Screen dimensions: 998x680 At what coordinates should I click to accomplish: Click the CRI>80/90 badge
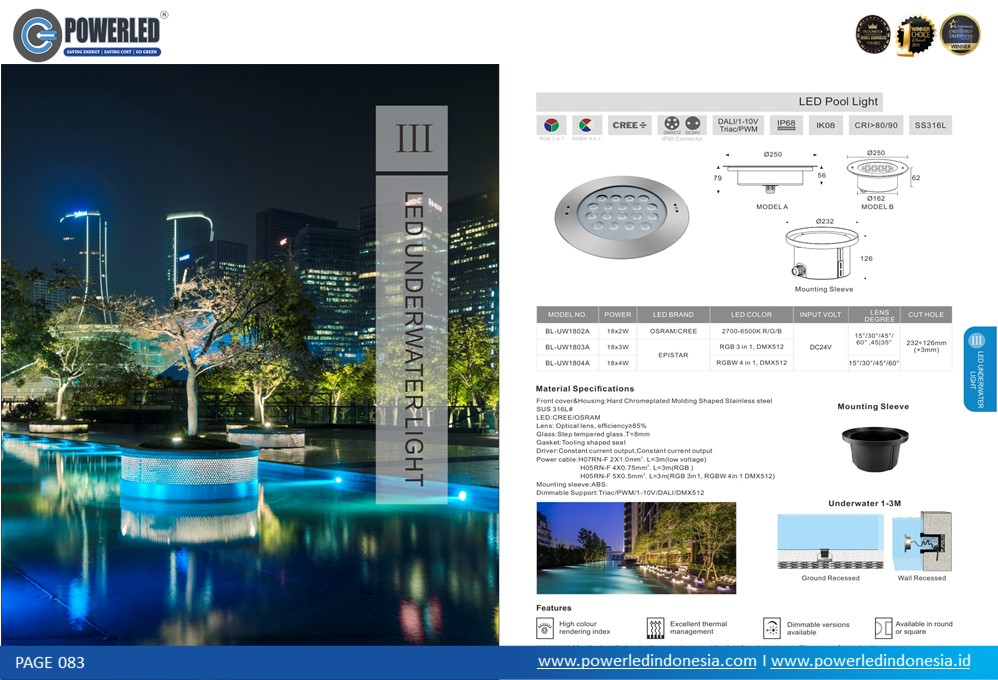(876, 125)
